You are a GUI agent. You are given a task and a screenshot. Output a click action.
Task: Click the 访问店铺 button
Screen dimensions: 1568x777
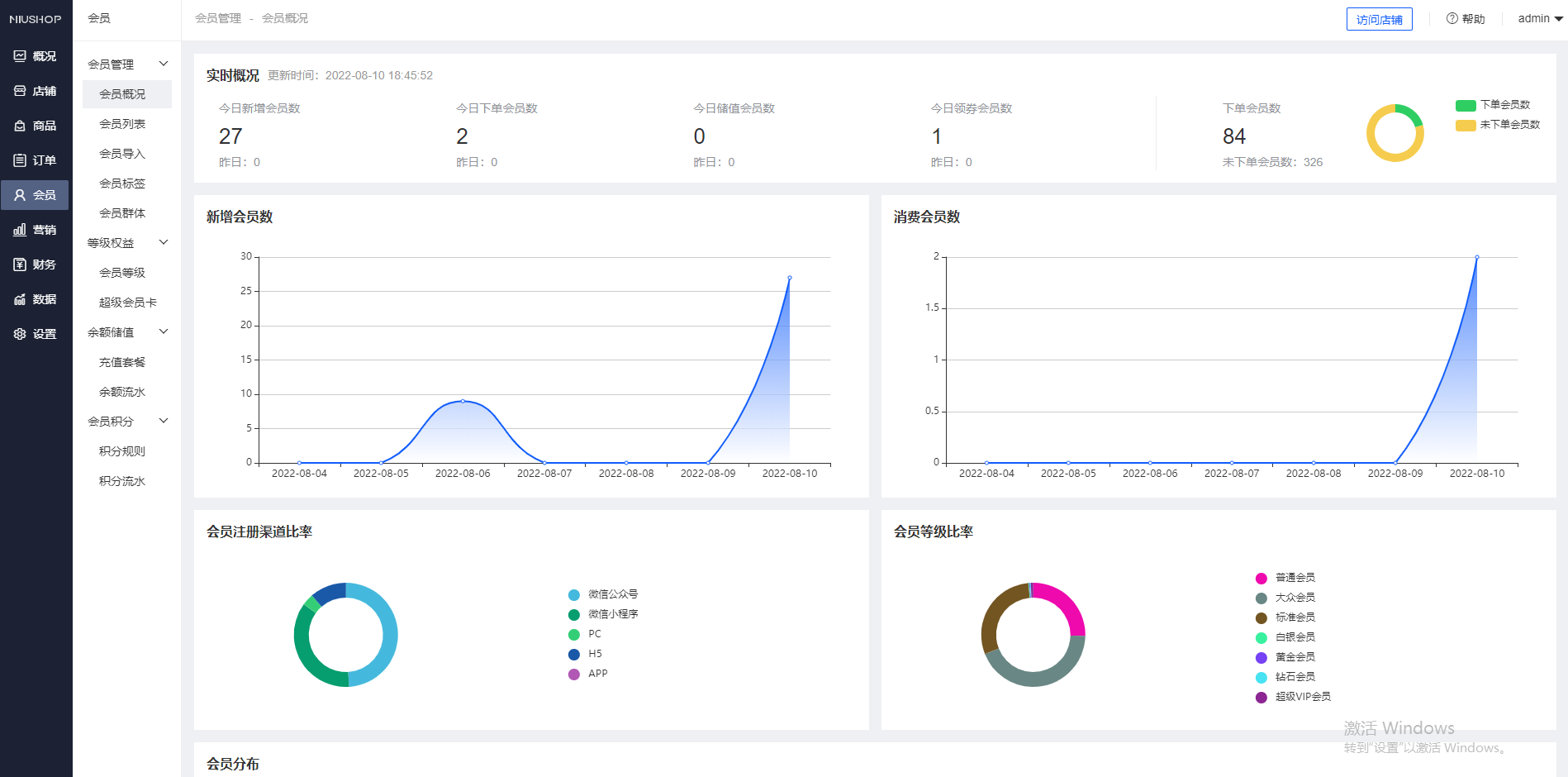pyautogui.click(x=1379, y=19)
